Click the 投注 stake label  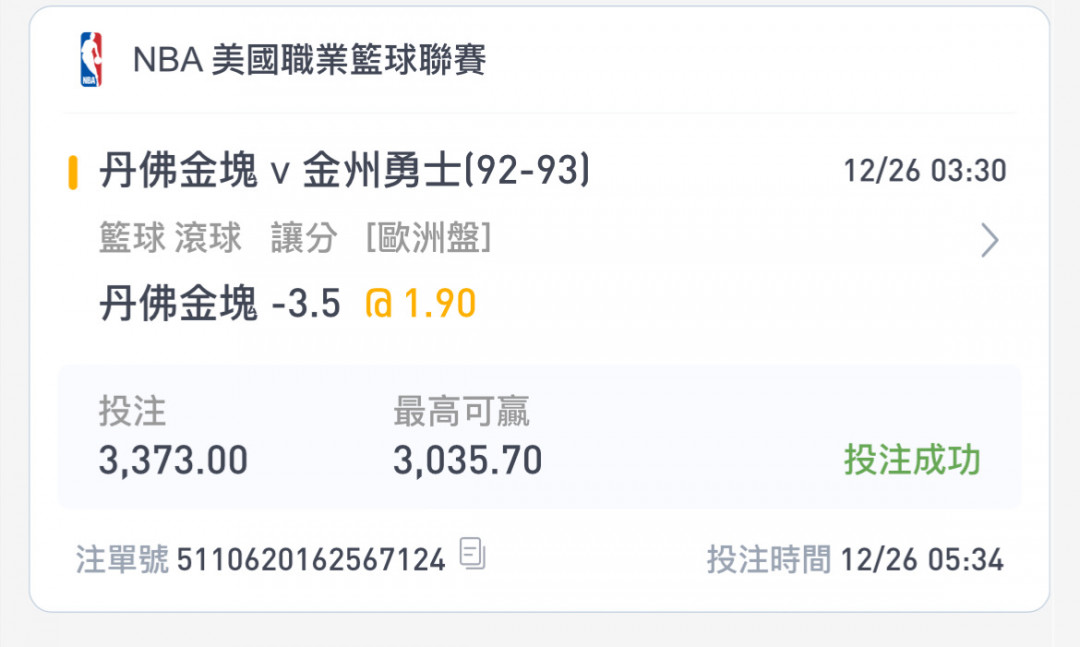tap(132, 411)
